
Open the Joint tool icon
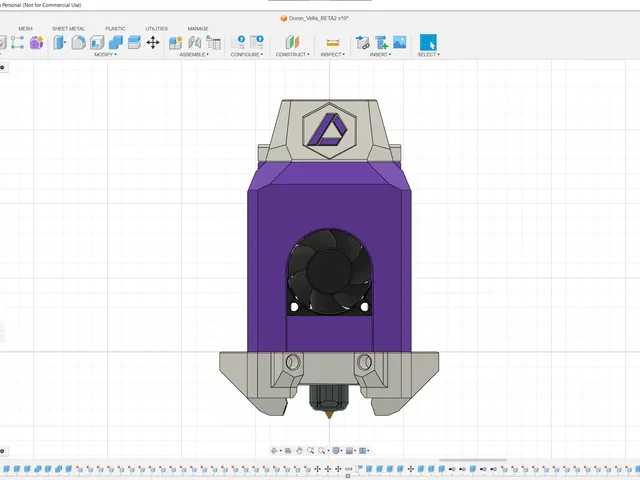pos(195,42)
